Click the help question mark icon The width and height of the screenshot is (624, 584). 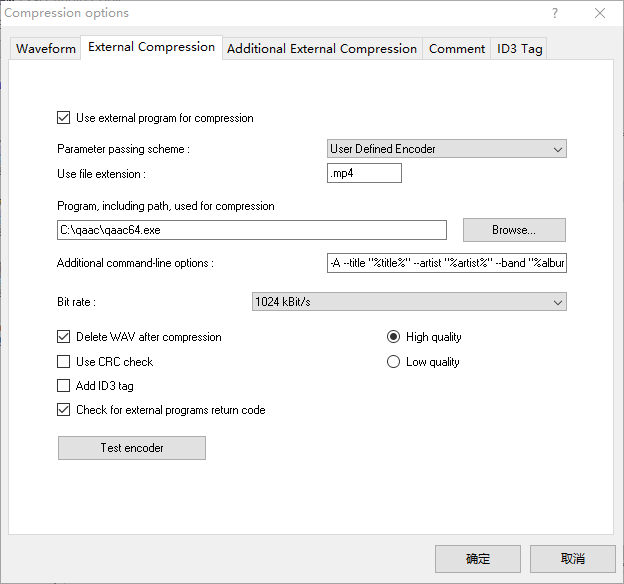click(555, 13)
